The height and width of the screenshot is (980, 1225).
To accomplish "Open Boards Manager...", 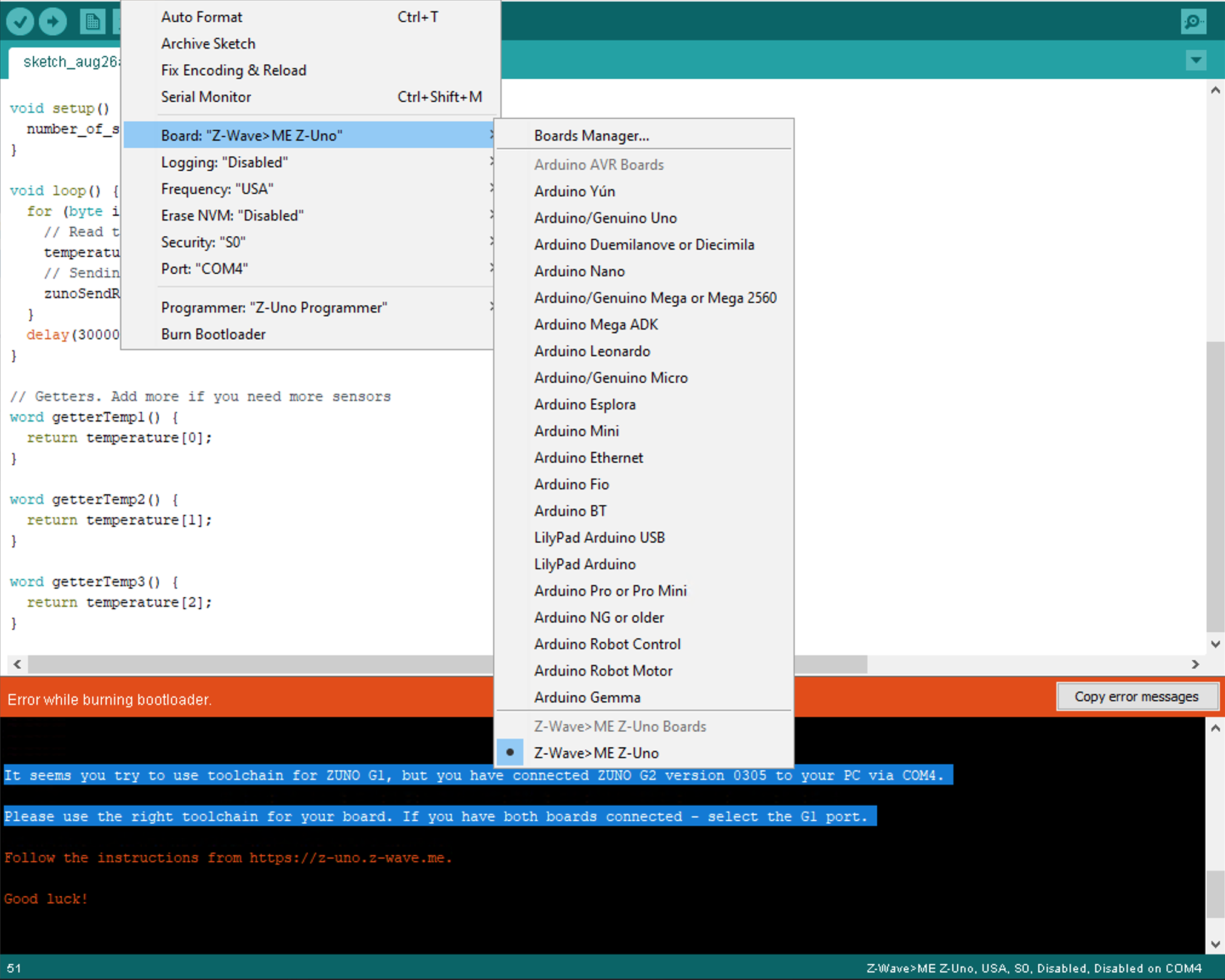I will point(644,136).
